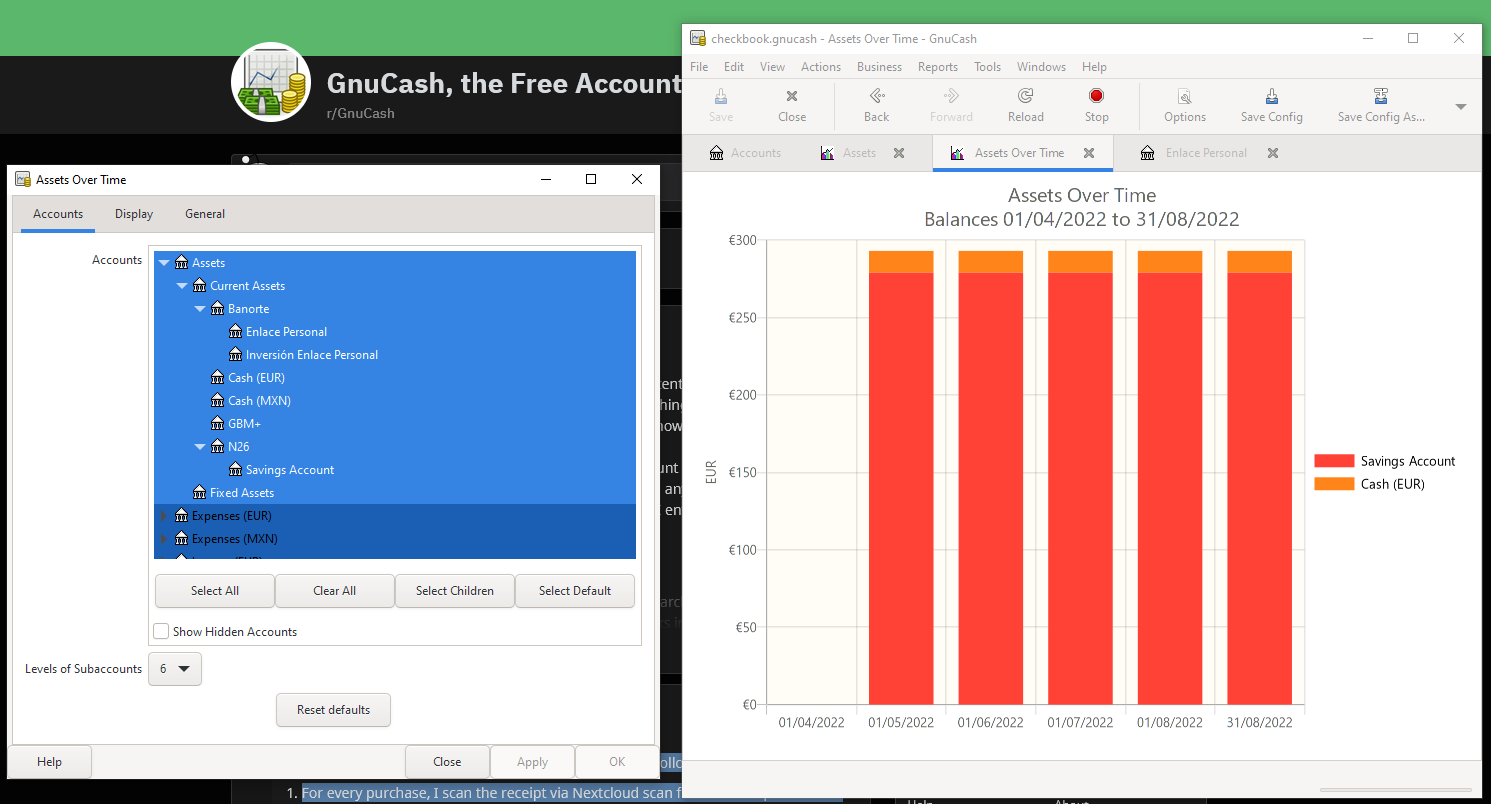Viewport: 1491px width, 804px height.
Task: Open report Options from the toolbar
Action: click(1184, 97)
